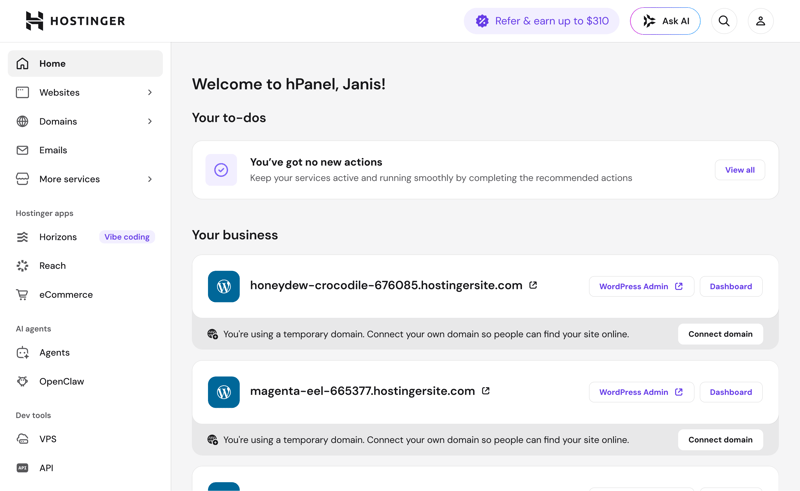
Task: Click the Hostinger logo
Action: [x=76, y=21]
